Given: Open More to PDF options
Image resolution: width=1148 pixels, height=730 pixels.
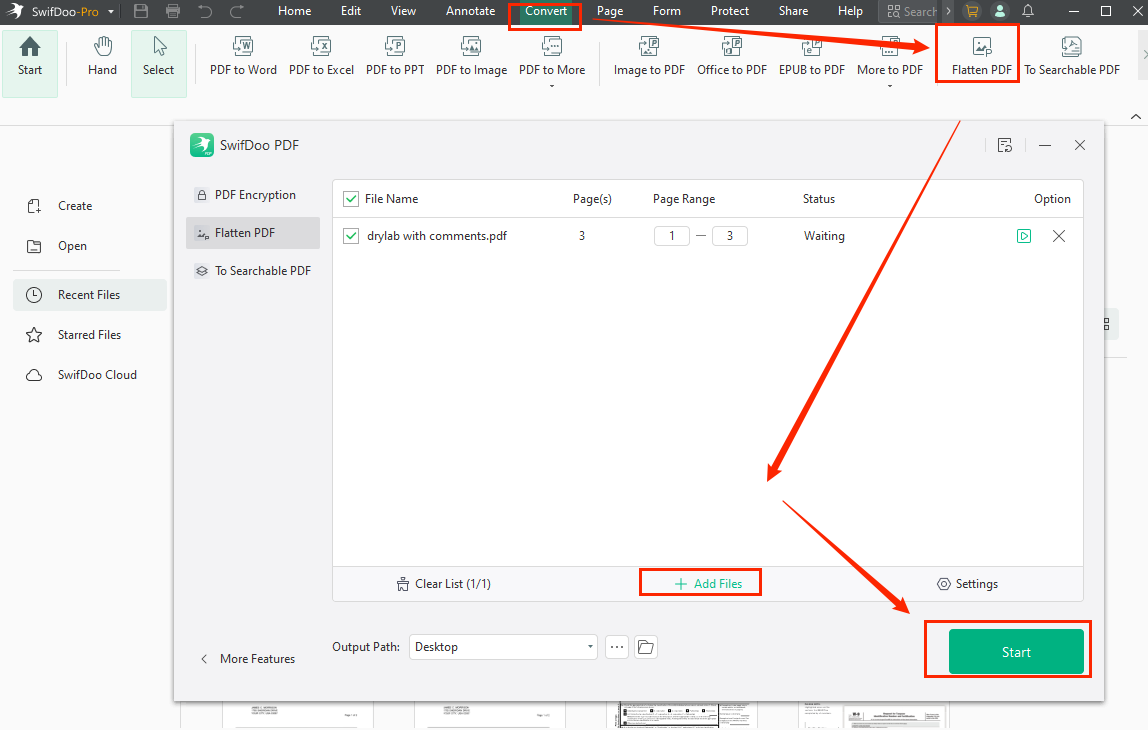Looking at the screenshot, I should tap(890, 60).
